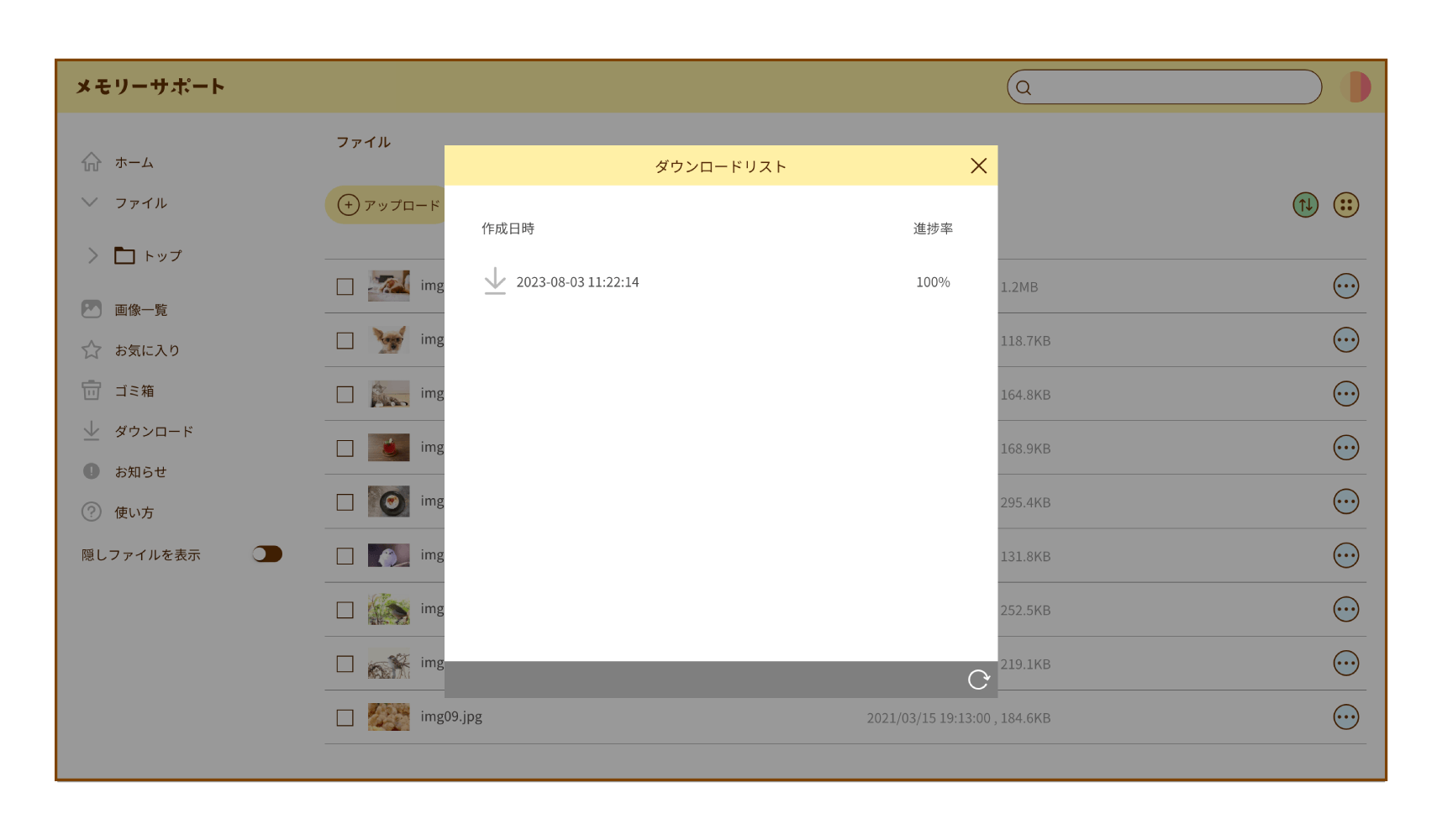Check the checkbox for 252.5KB file row
The height and width of the screenshot is (840, 1442).
pos(345,610)
